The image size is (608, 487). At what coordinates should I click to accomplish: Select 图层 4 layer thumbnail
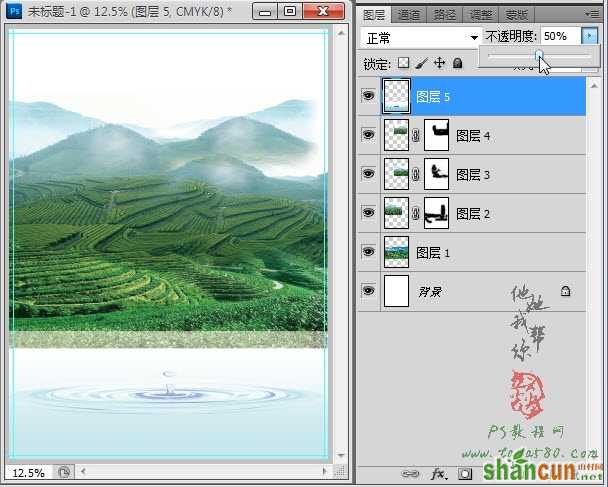point(396,135)
